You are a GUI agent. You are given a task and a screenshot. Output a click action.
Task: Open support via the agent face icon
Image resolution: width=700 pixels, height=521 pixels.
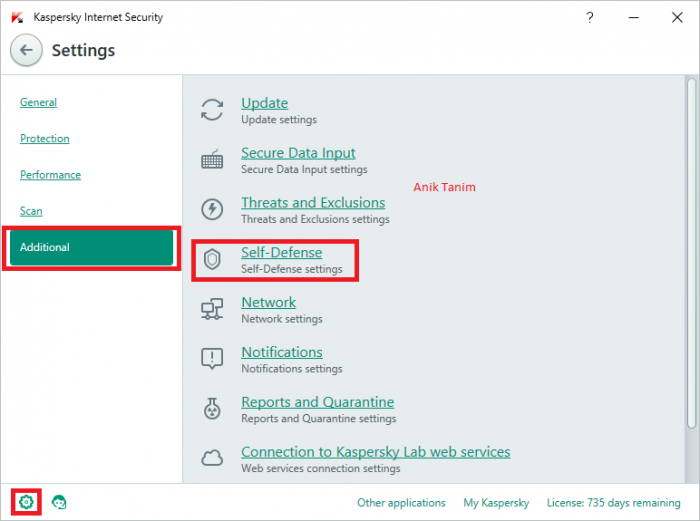click(59, 502)
